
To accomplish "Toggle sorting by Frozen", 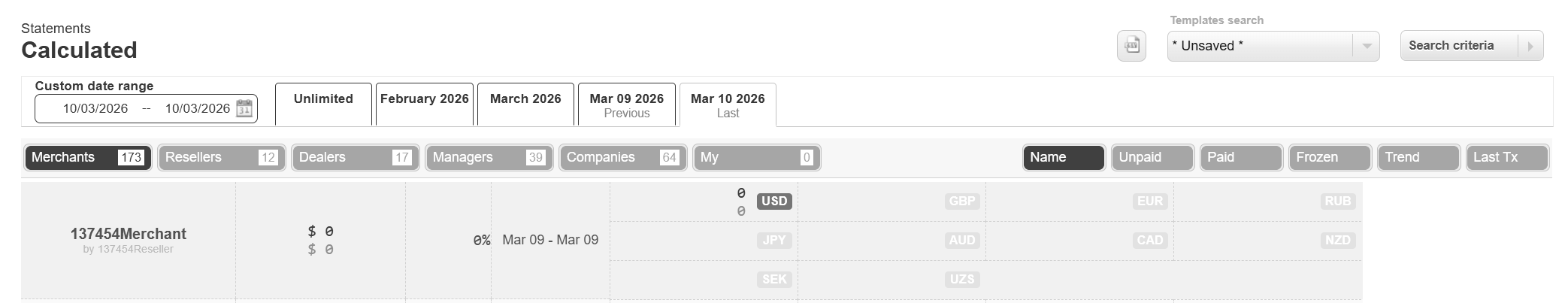I will tap(1330, 157).
